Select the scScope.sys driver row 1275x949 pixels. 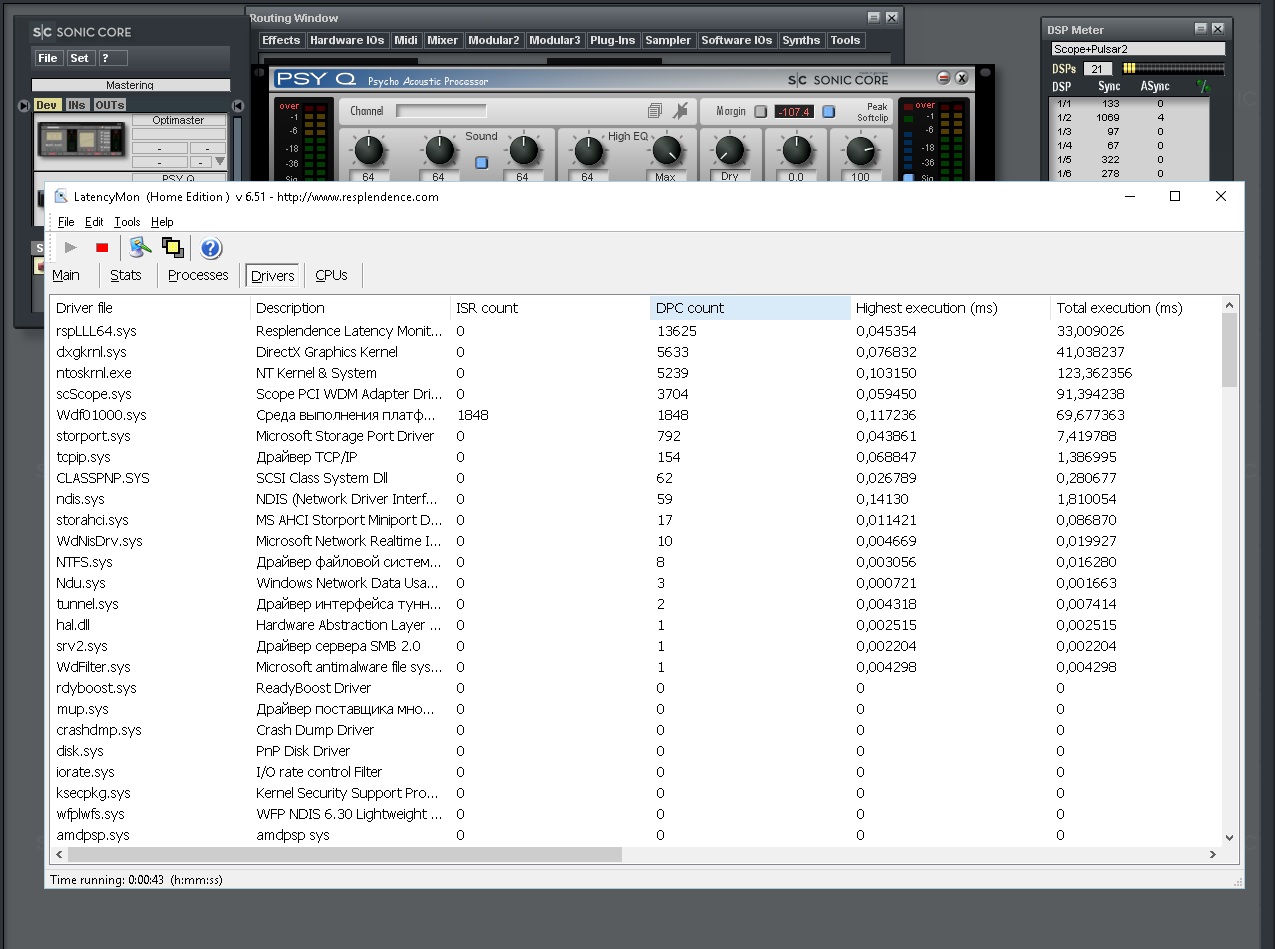pyautogui.click(x=636, y=394)
